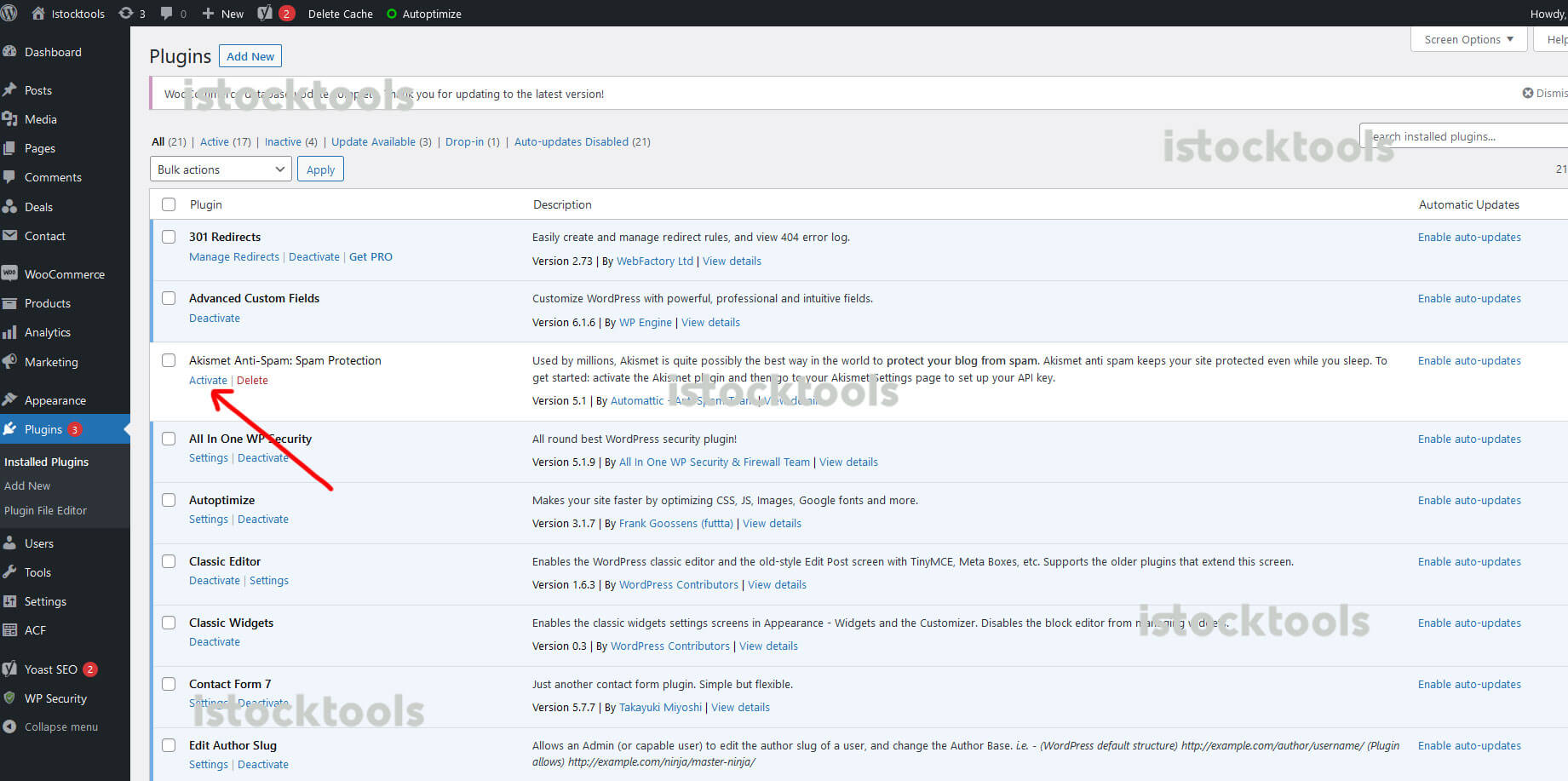Open the Add New submenu under Plugins

pyautogui.click(x=27, y=485)
